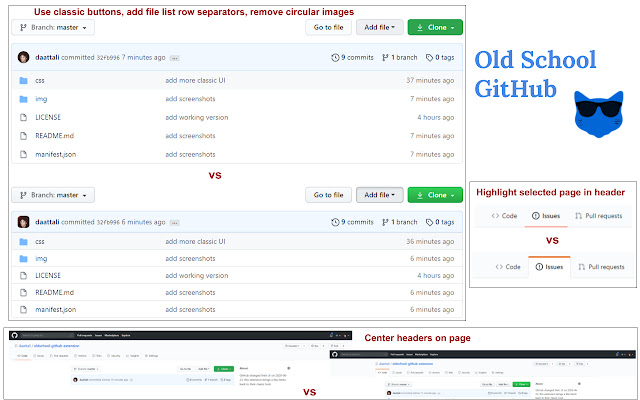Select Code tab in boxed-tab header
Screen dimensions: 640x400
(x=508, y=267)
